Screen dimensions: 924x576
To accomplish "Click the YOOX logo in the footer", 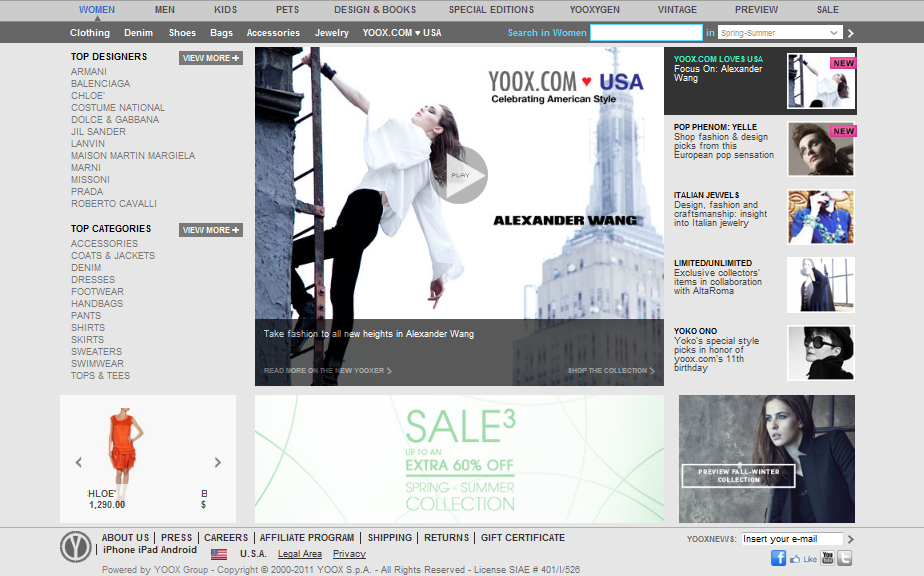I will click(76, 545).
